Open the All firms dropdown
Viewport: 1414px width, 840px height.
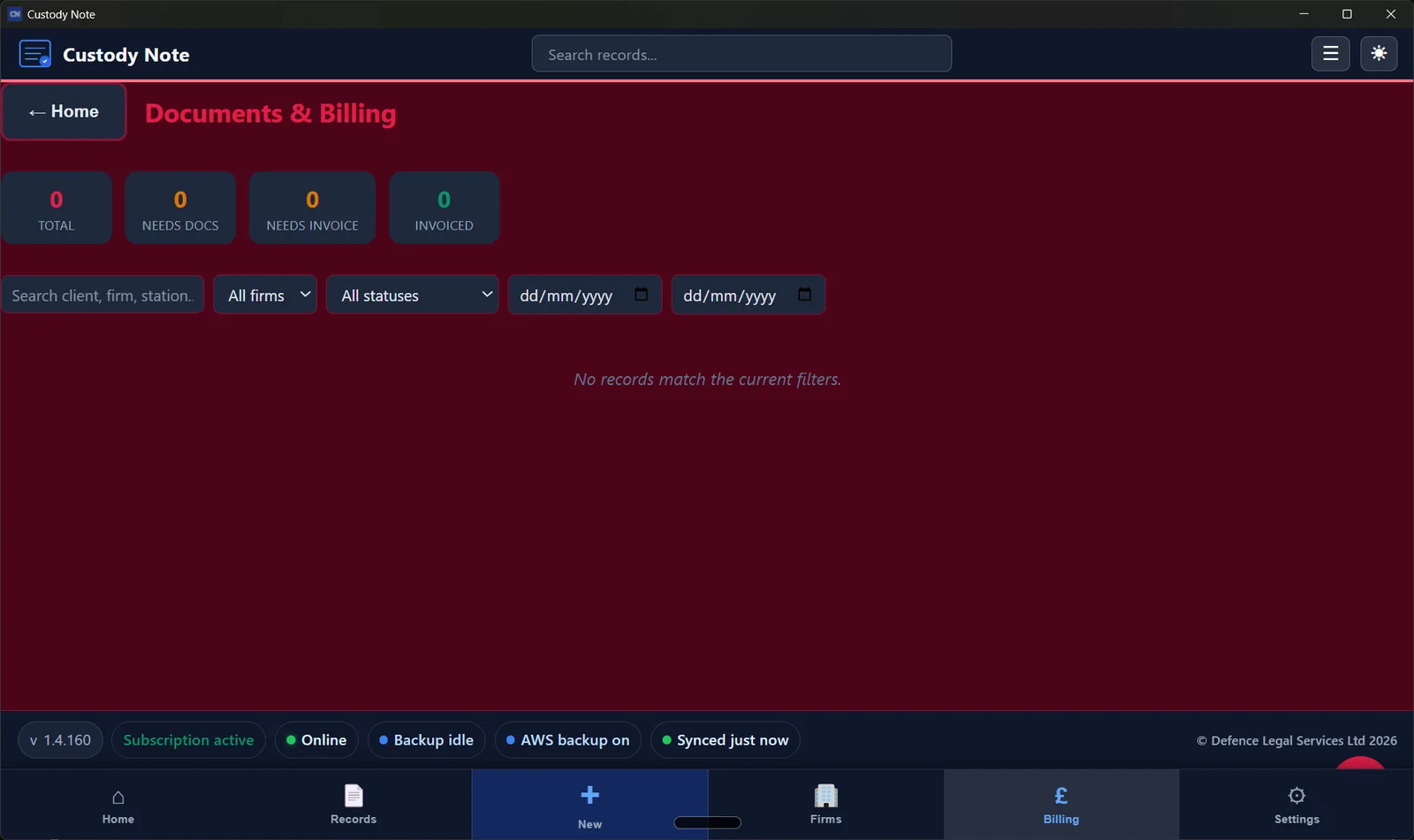coord(264,295)
